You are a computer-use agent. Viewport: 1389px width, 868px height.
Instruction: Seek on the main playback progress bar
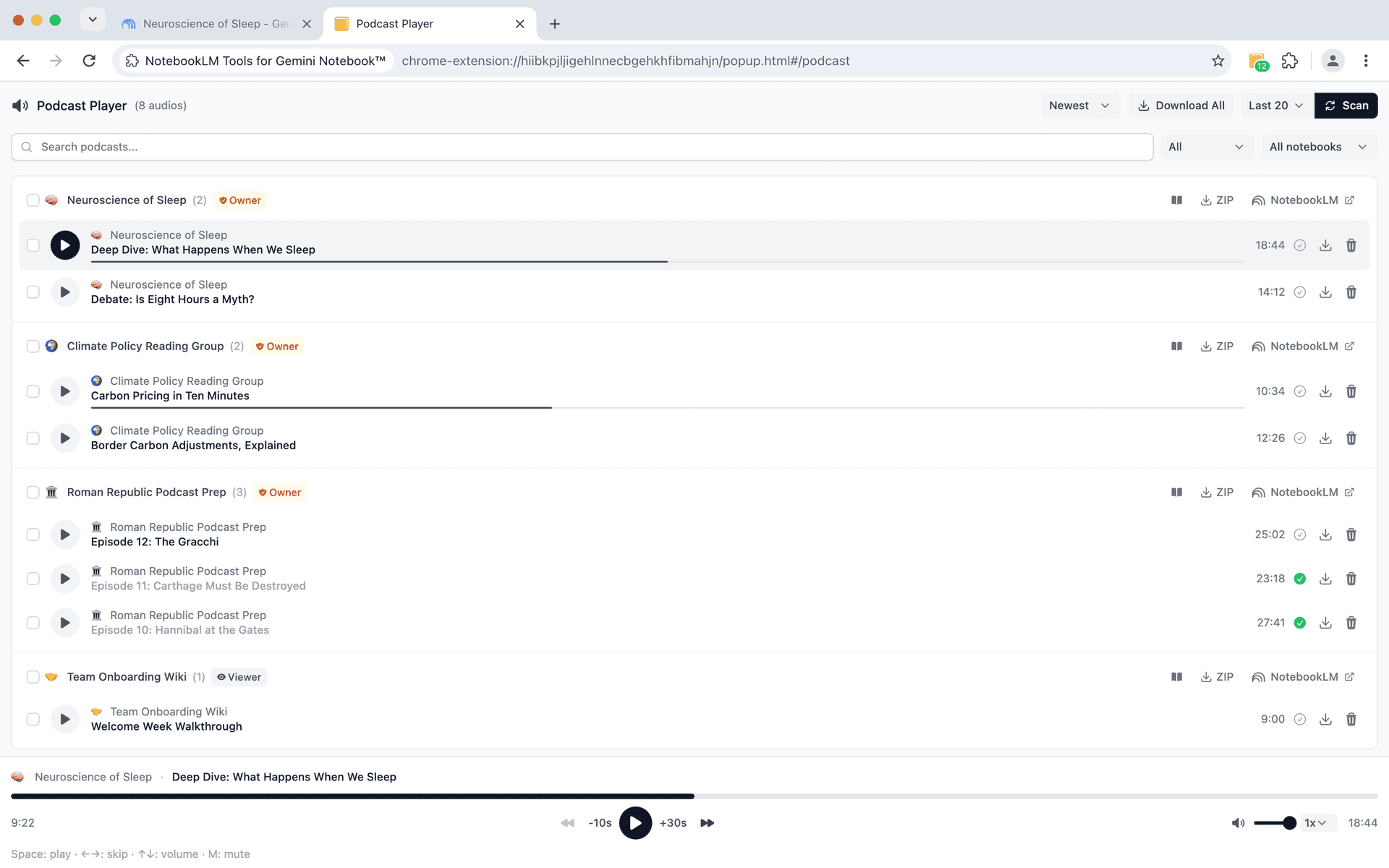click(694, 796)
